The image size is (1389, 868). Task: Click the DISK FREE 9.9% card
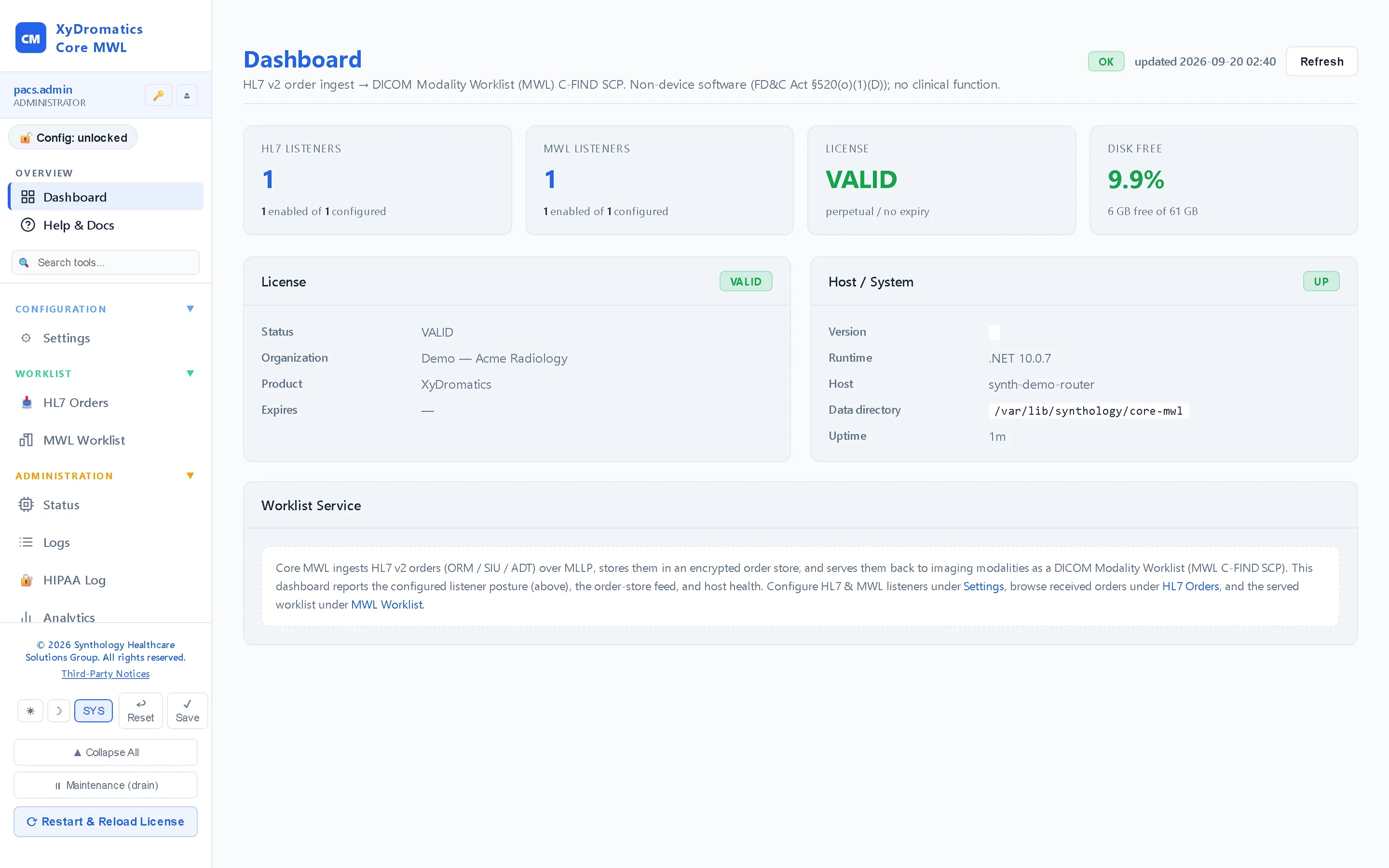(x=1224, y=180)
